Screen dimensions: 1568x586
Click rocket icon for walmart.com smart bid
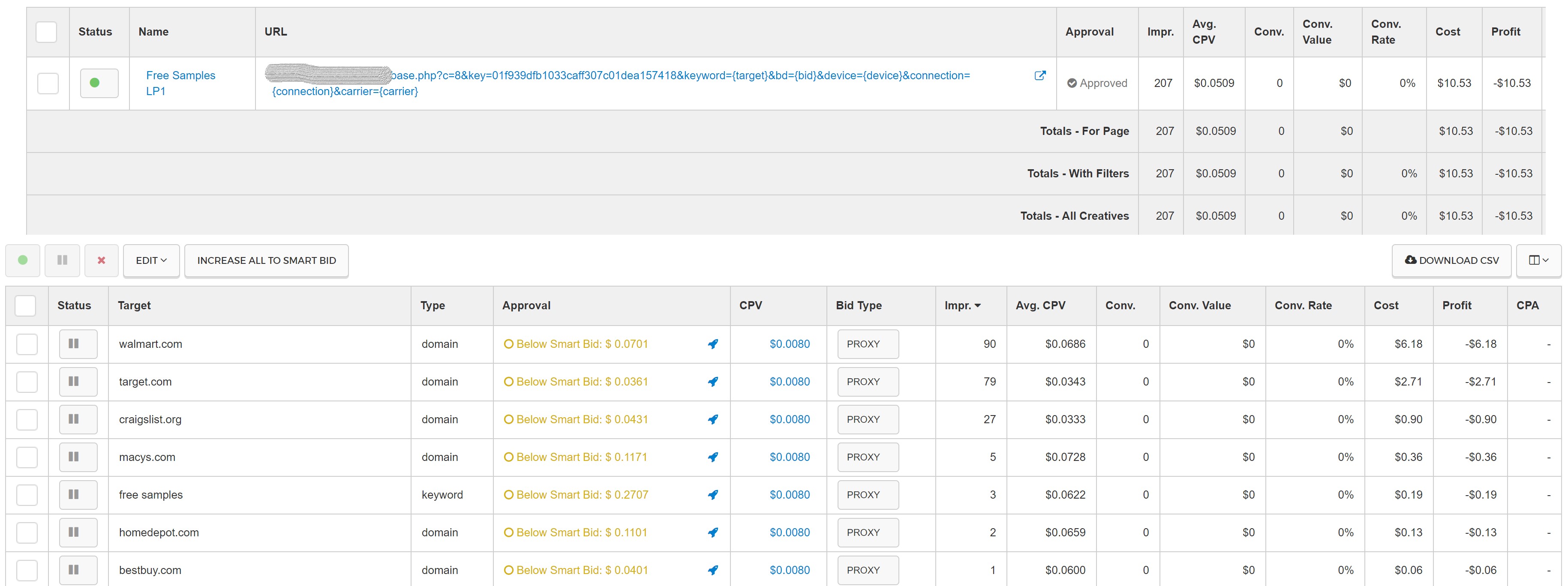pyautogui.click(x=713, y=344)
